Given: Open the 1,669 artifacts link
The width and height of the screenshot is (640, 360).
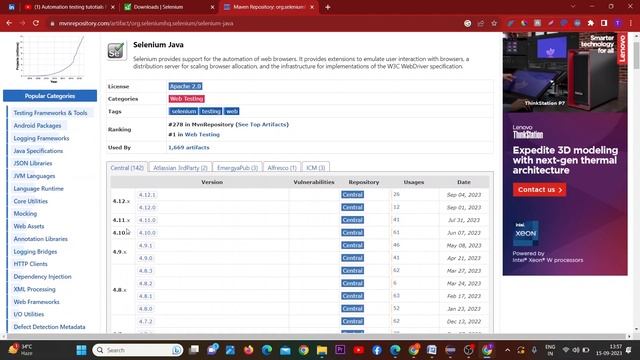Looking at the screenshot, I should (189, 147).
